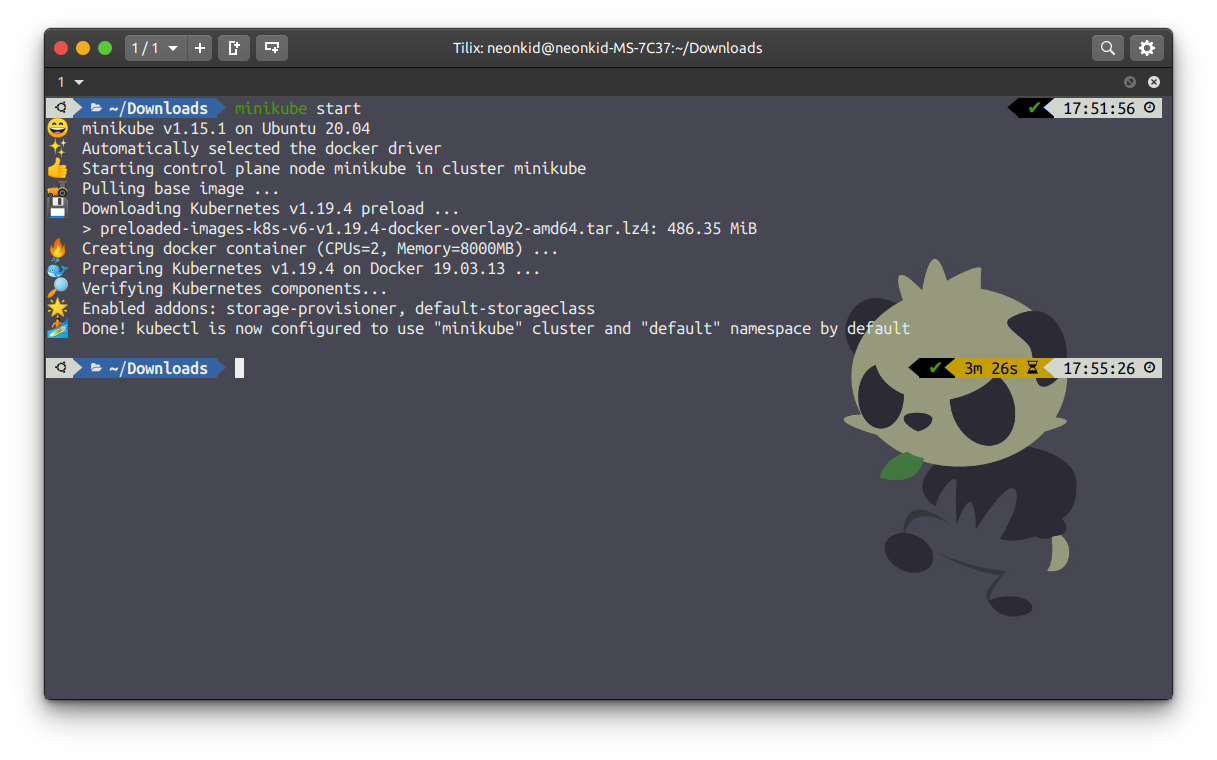The height and width of the screenshot is (760, 1217).
Task: Open the 1 / 1 session switcher dropdown
Action: (156, 47)
